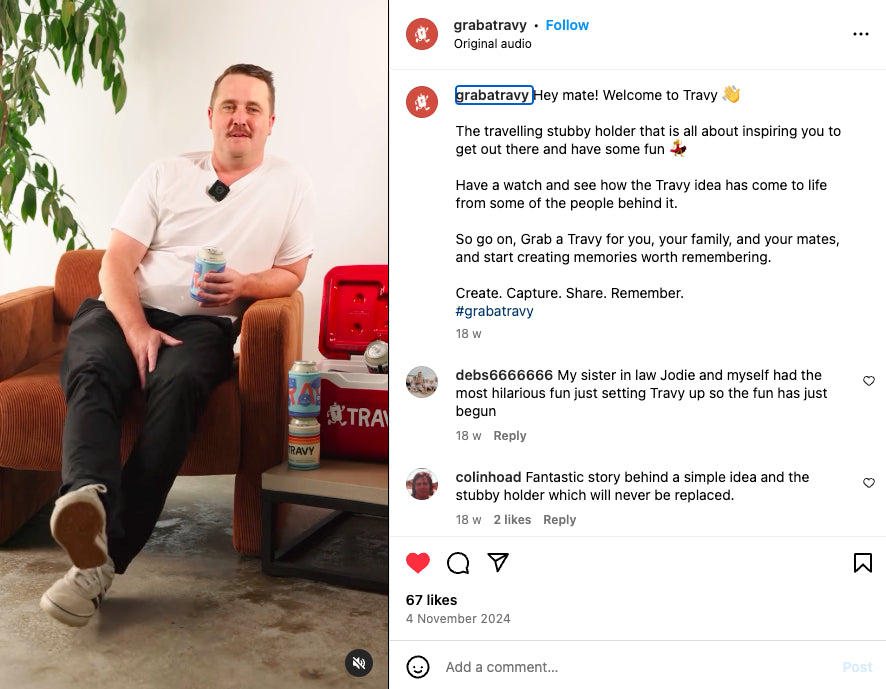Unmute the video audio
The height and width of the screenshot is (689, 886).
pos(359,663)
